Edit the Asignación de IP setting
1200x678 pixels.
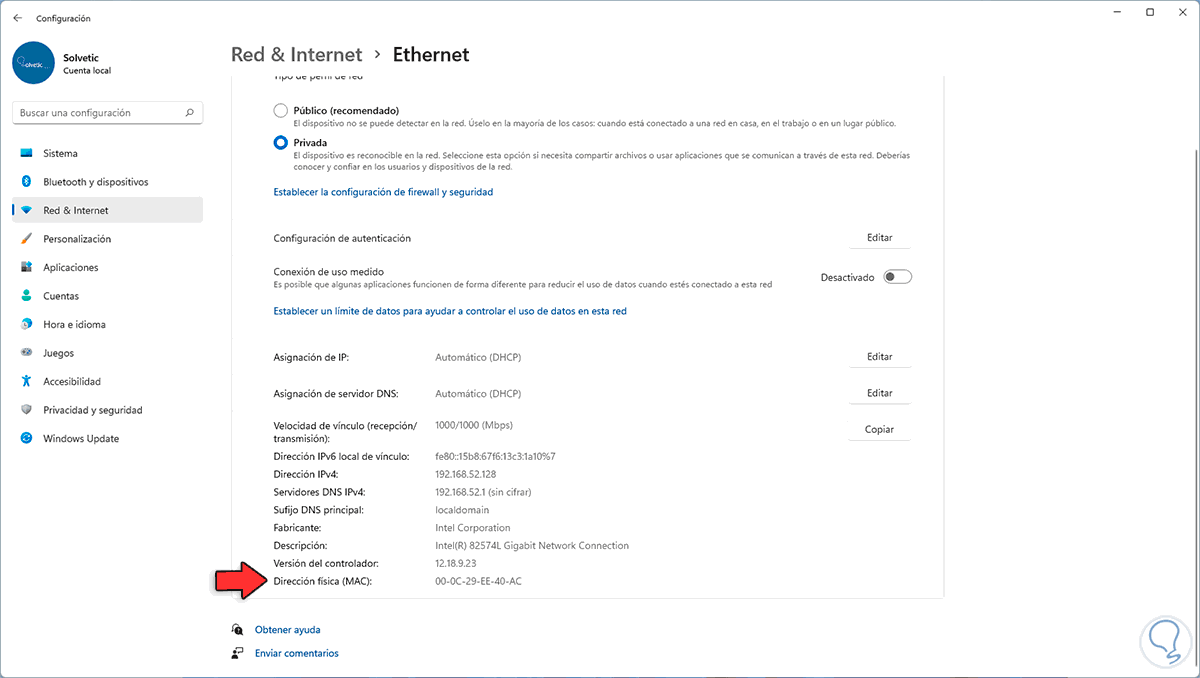coord(879,357)
